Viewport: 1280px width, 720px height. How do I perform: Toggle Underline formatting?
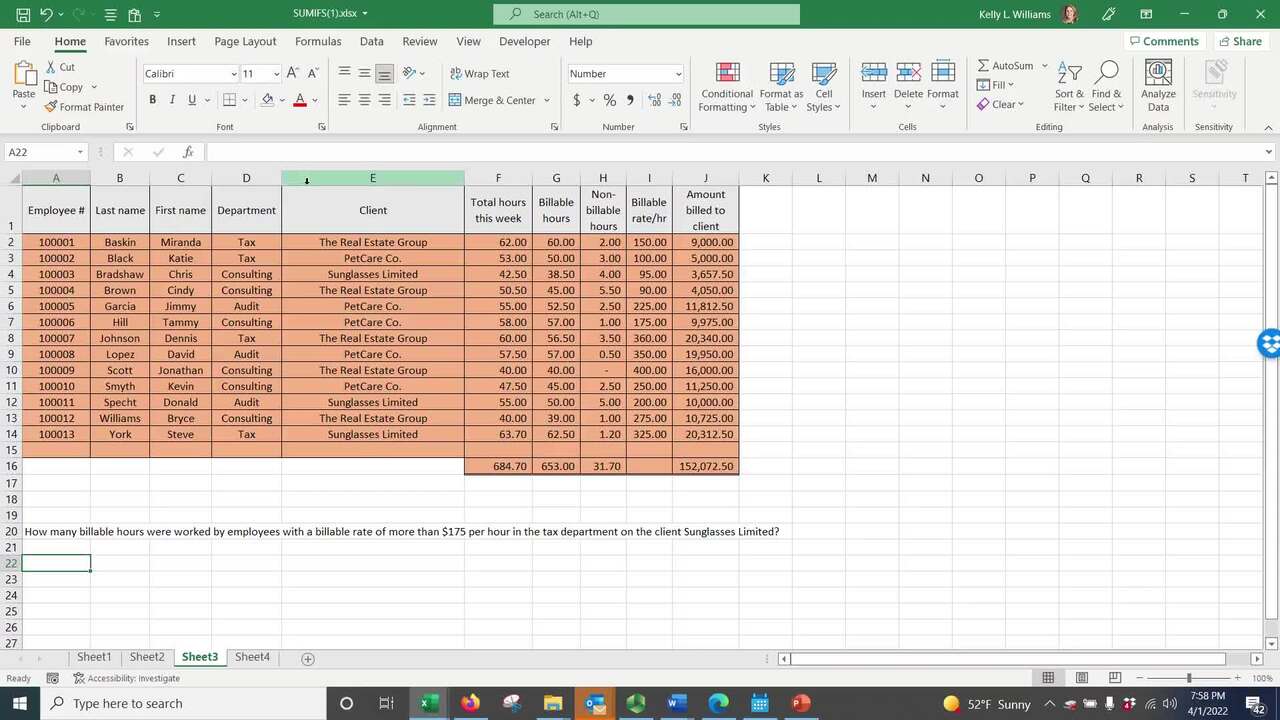click(x=191, y=100)
